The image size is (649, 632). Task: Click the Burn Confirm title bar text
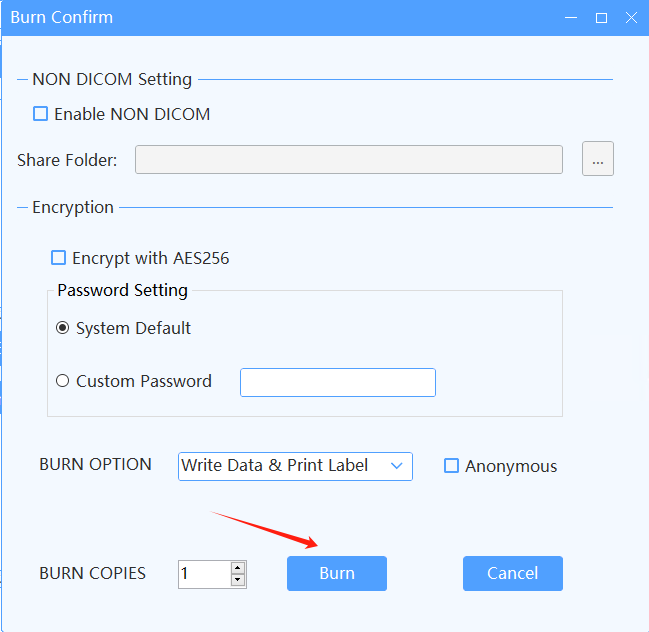(x=61, y=18)
